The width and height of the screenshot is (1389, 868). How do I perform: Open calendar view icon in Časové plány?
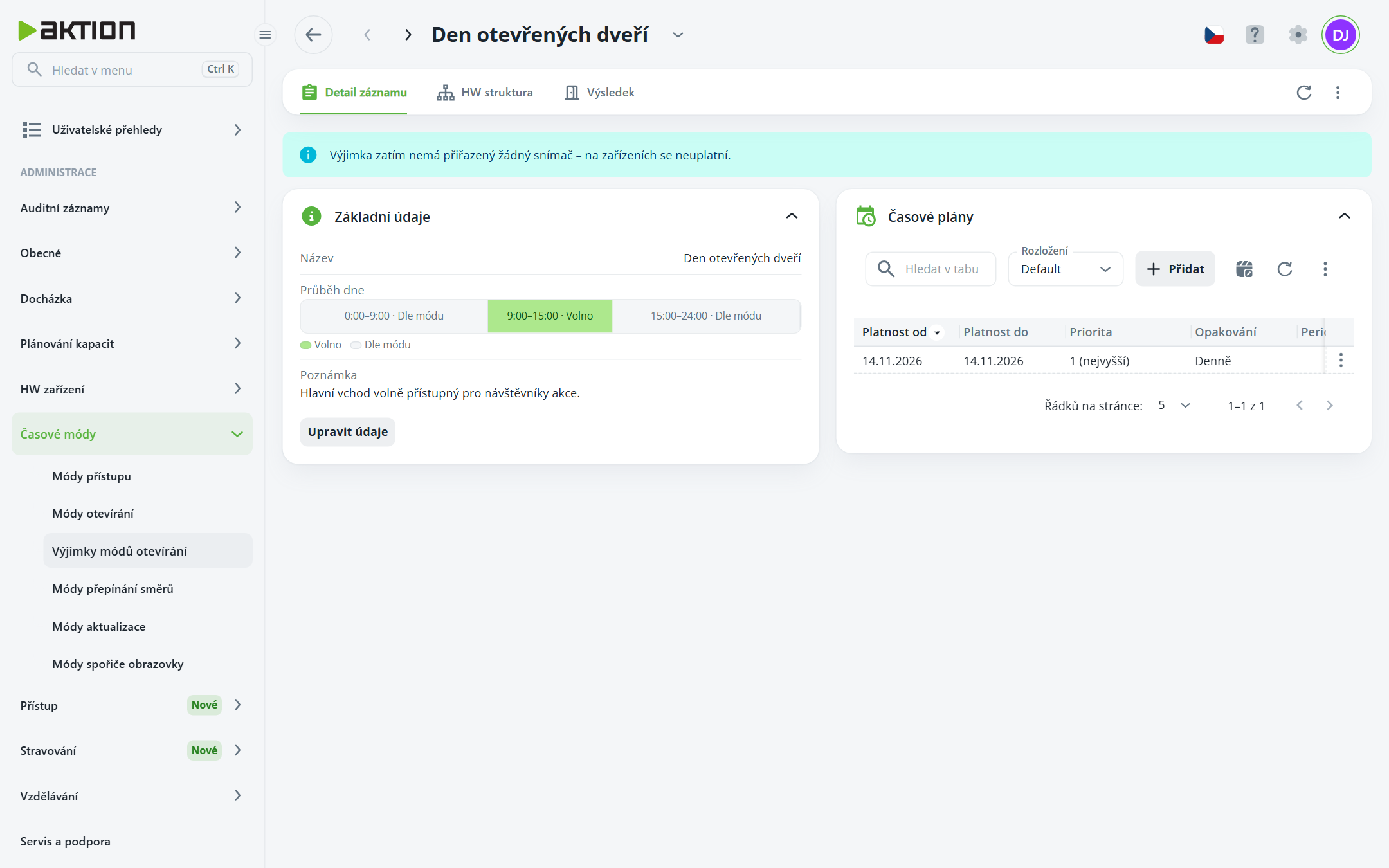pos(1244,269)
